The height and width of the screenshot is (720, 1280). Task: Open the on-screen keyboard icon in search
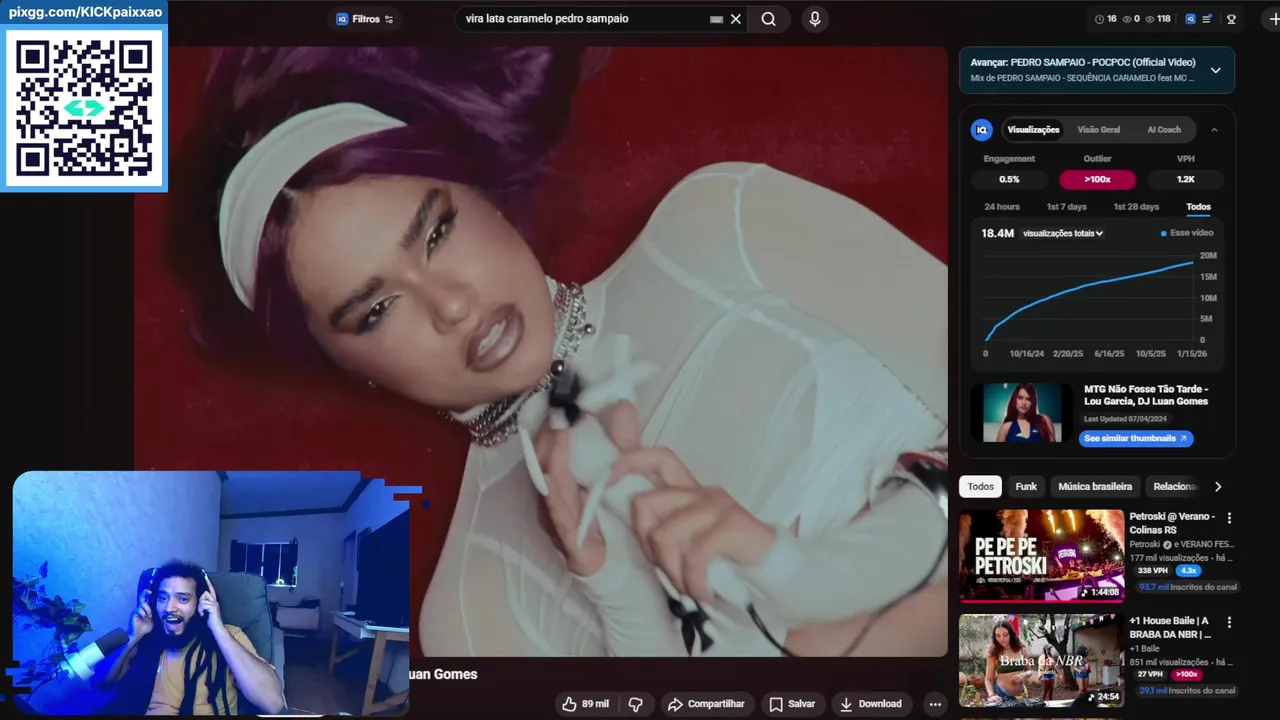coord(716,19)
